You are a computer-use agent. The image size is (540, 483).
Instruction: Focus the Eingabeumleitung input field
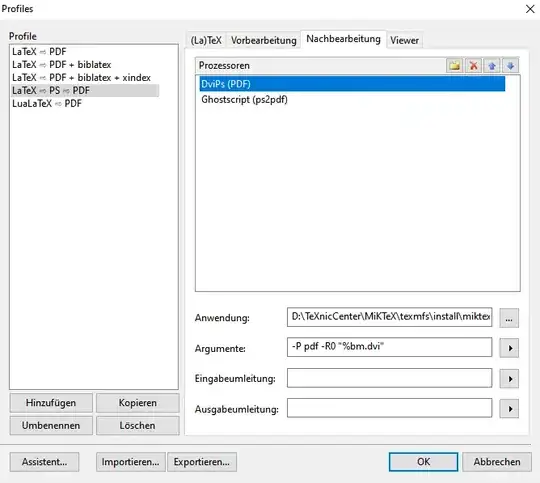coord(390,378)
